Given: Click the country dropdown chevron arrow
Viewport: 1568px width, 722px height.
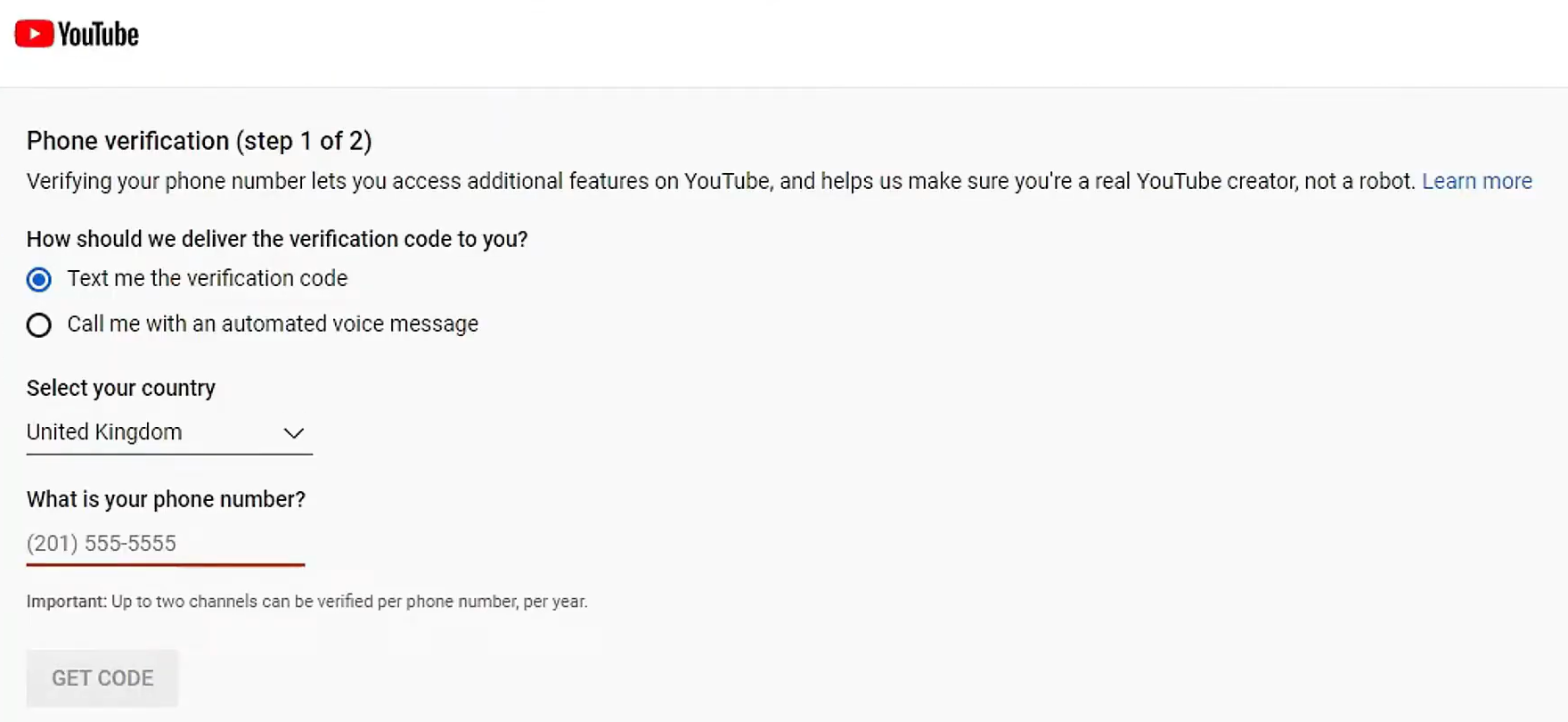Looking at the screenshot, I should [x=293, y=434].
